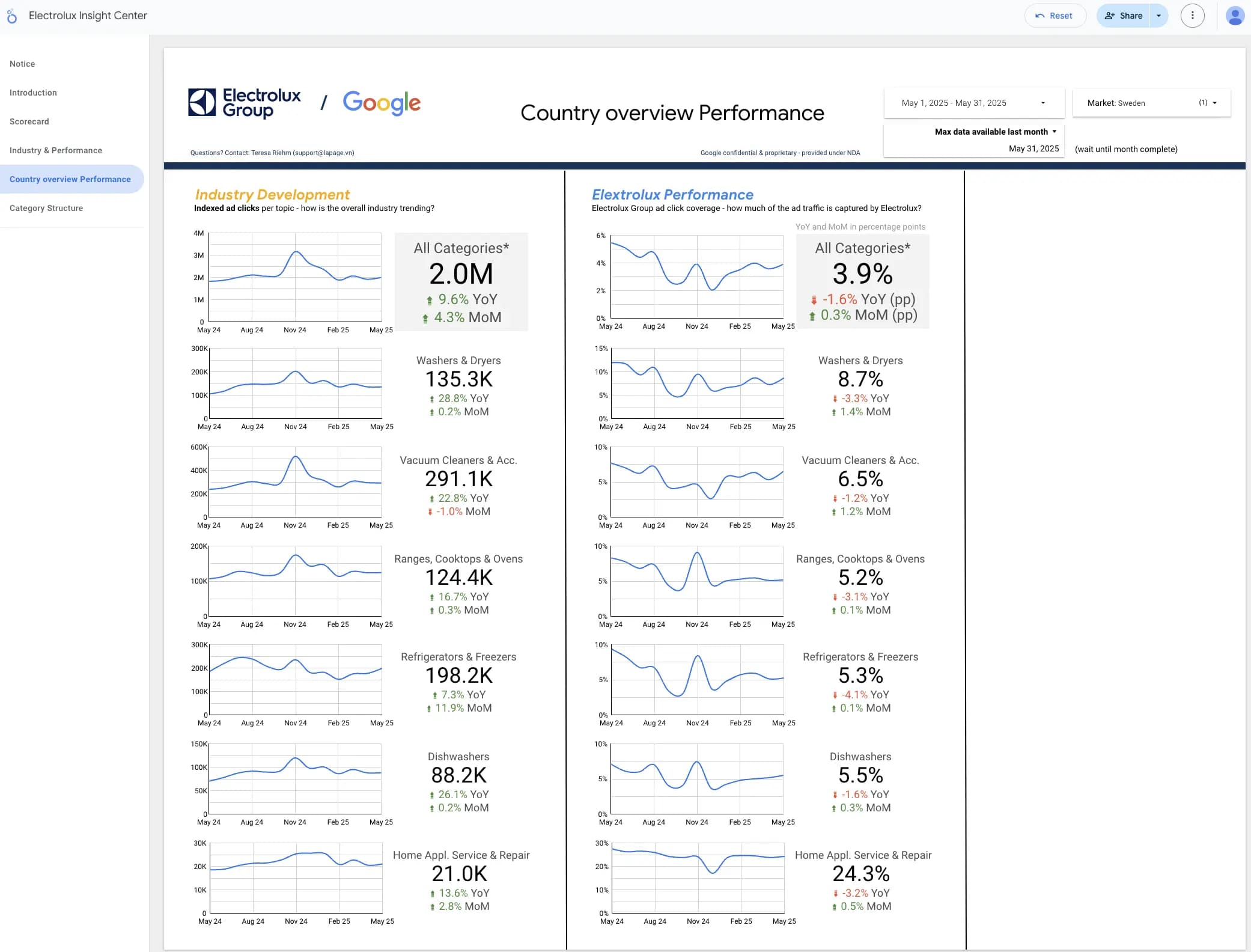Image resolution: width=1251 pixels, height=952 pixels.
Task: Click the 9.6% YoY indicator
Action: (461, 299)
